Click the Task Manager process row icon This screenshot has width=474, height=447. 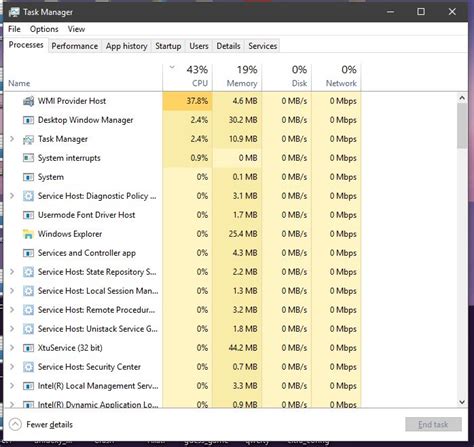(x=28, y=139)
